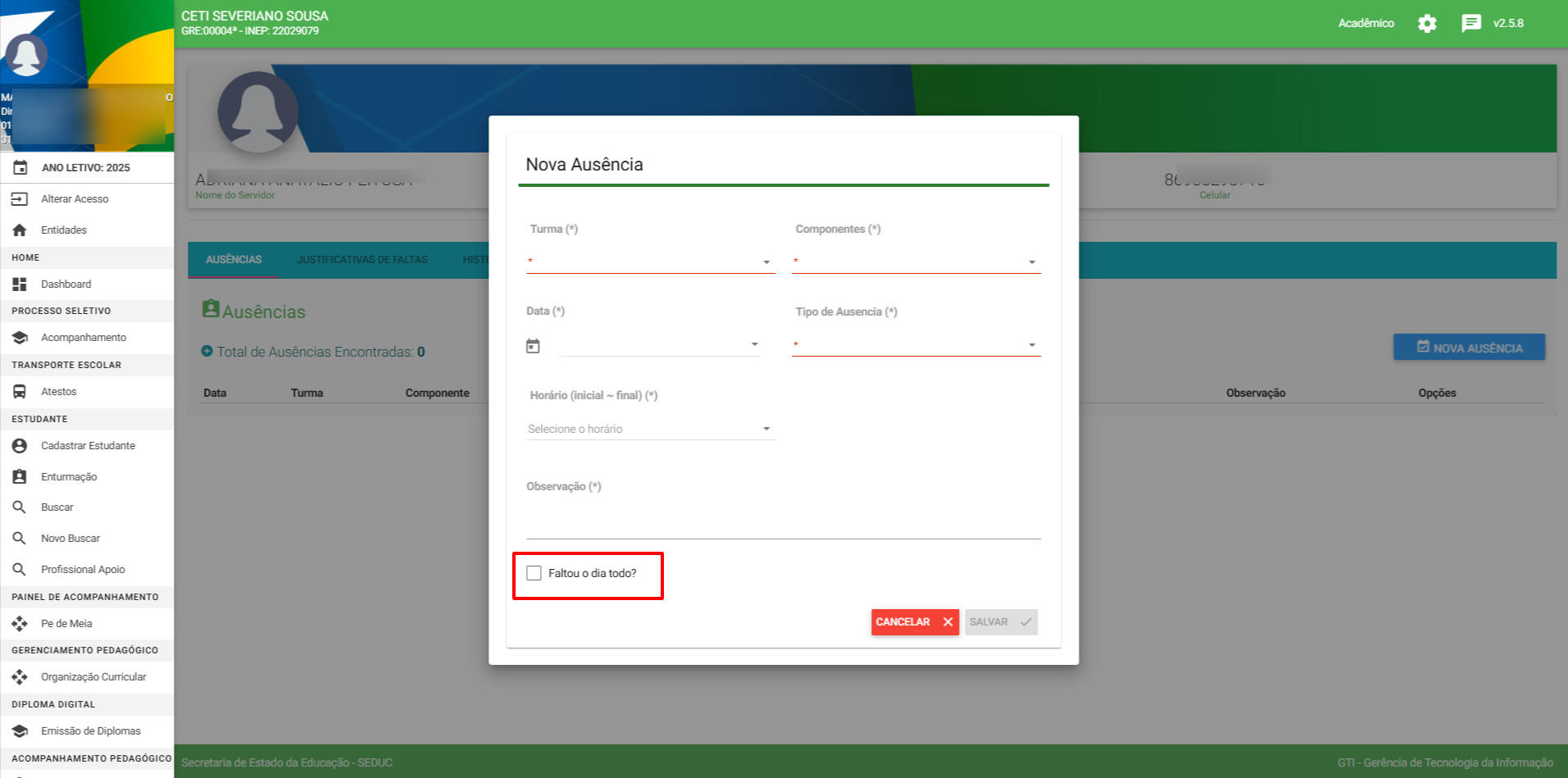Expand the Turma dropdown

pyautogui.click(x=651, y=262)
